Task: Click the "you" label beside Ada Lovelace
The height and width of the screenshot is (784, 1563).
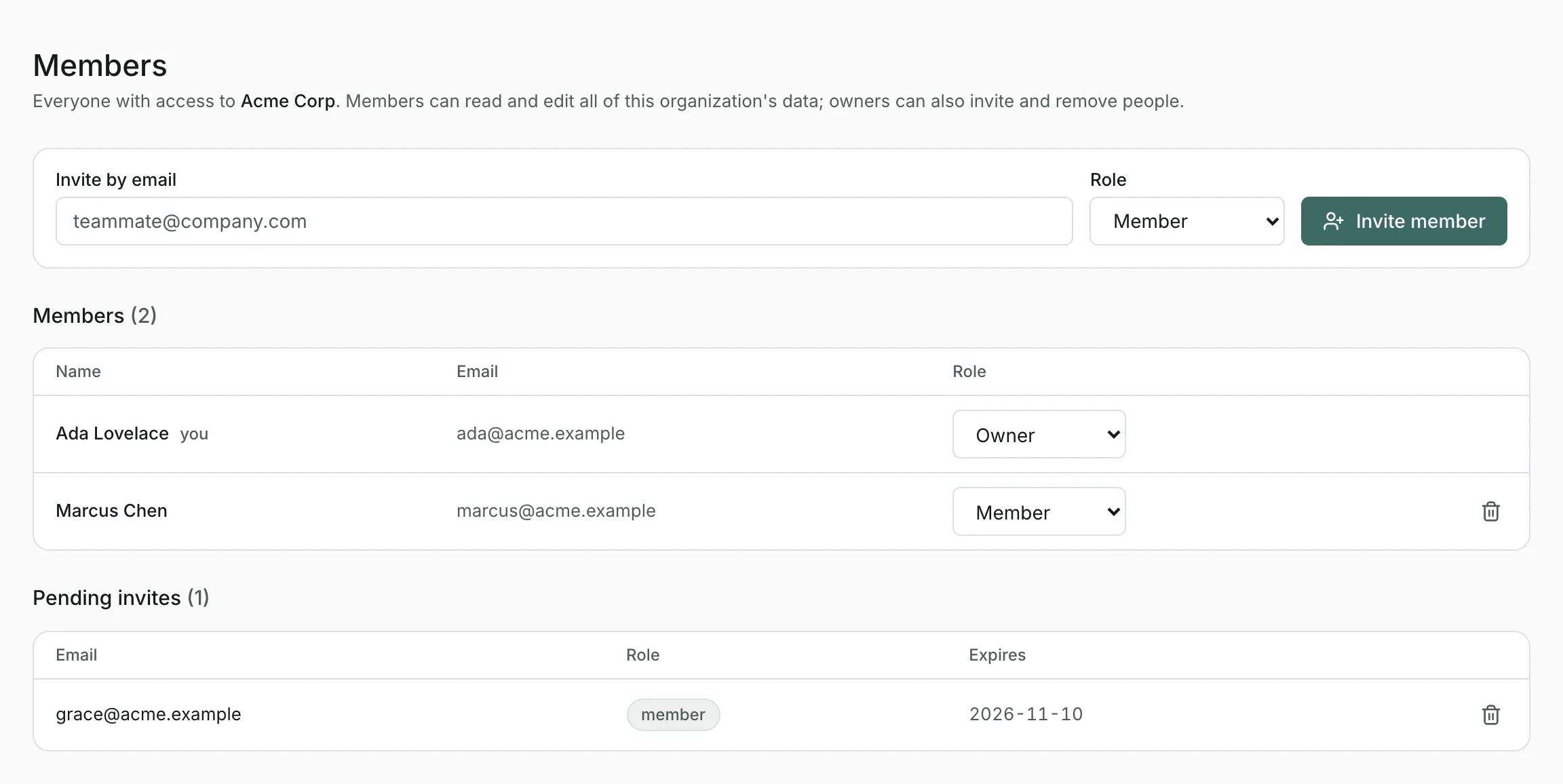Action: 194,434
